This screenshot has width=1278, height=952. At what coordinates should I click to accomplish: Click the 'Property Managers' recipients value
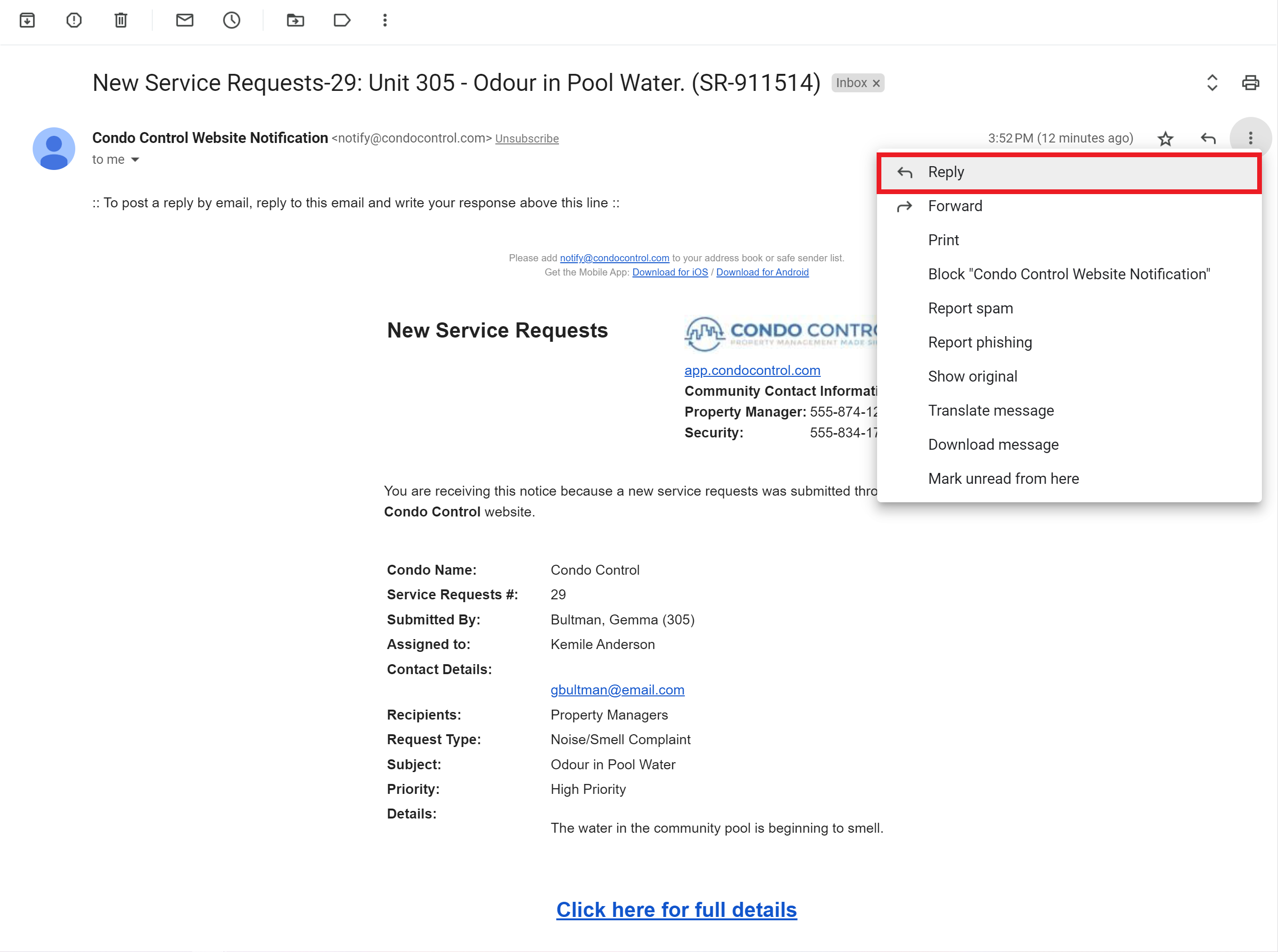tap(609, 714)
